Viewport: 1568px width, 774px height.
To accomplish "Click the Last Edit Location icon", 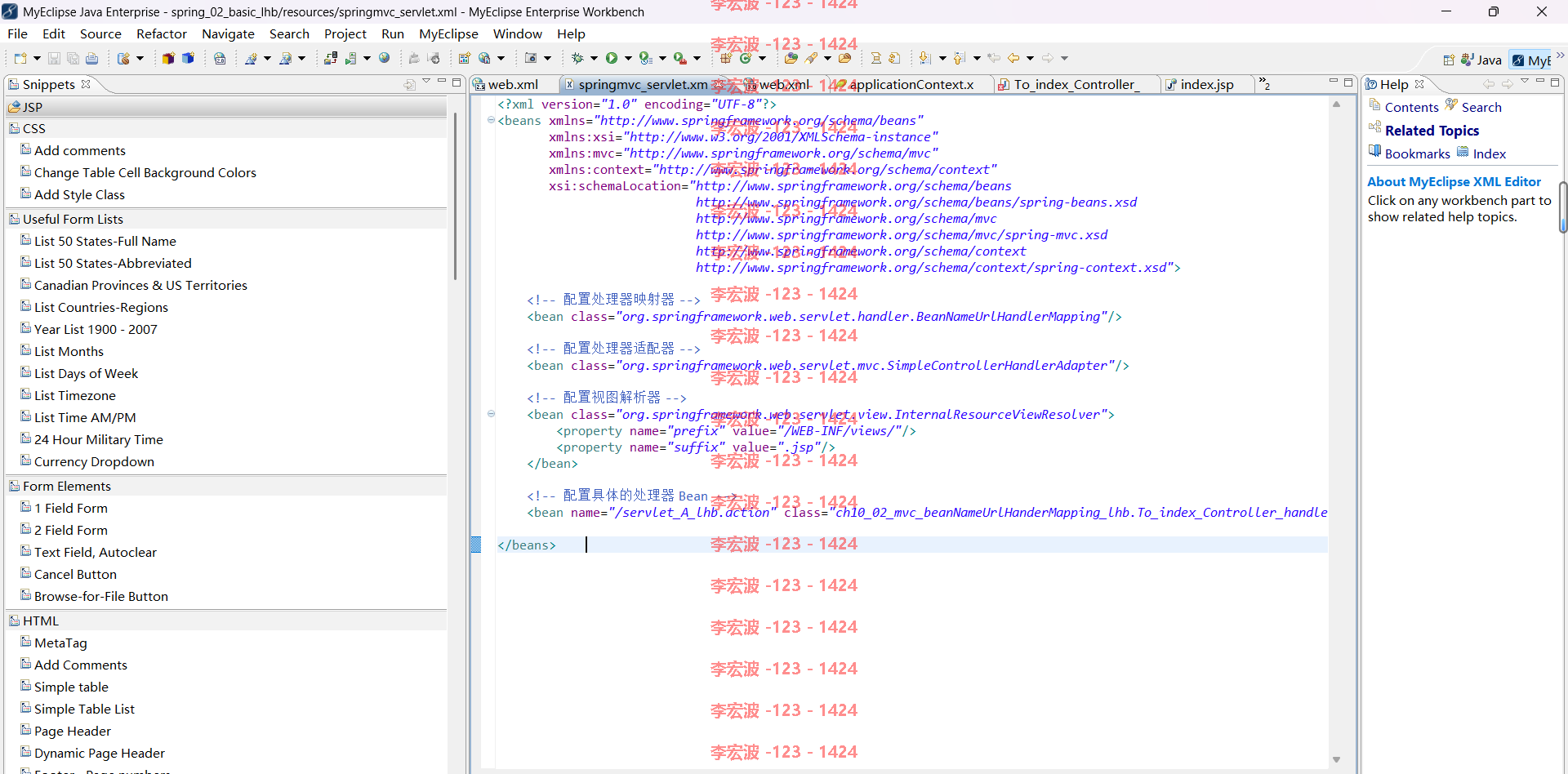I will point(994,58).
